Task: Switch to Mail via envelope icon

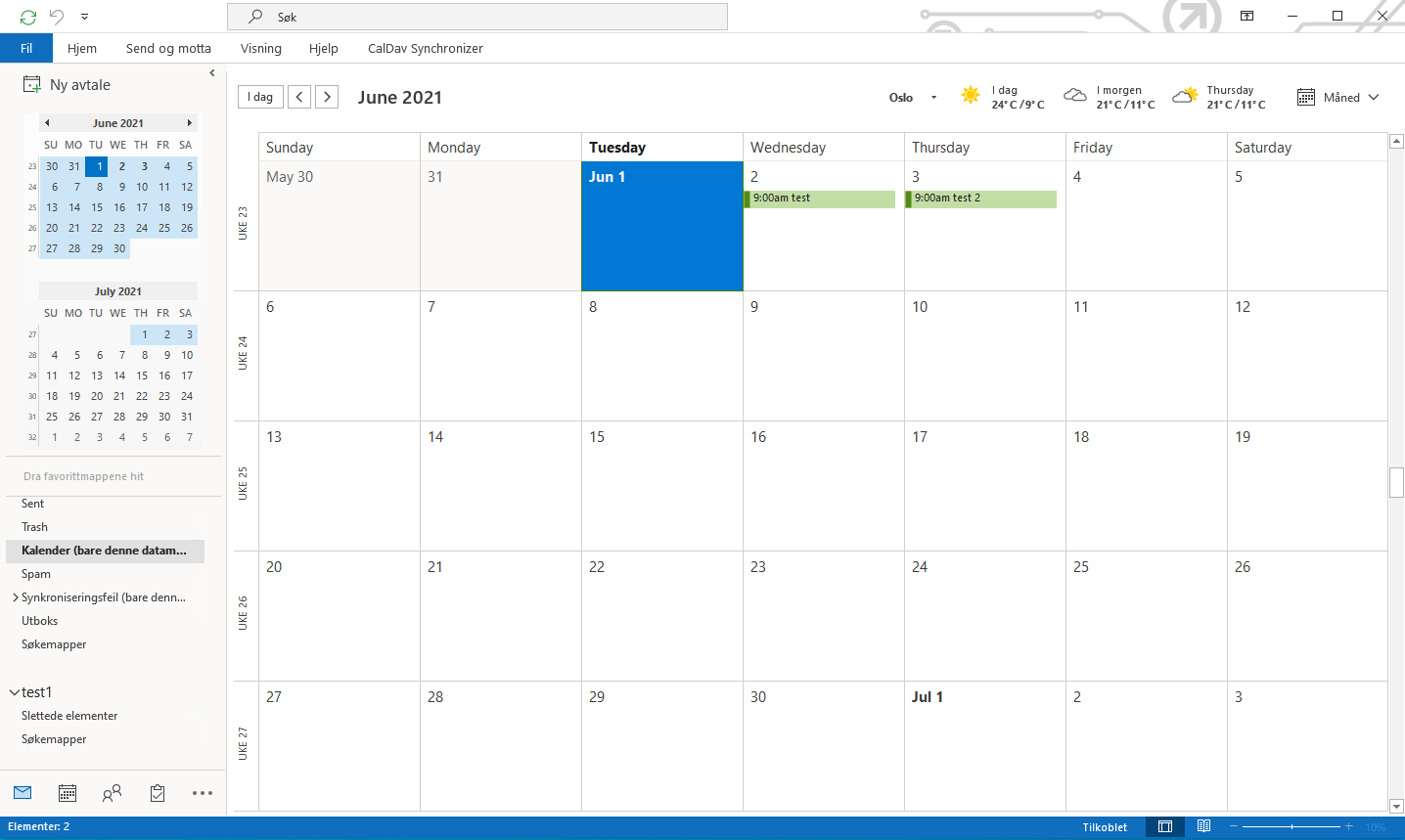Action: pos(23,793)
